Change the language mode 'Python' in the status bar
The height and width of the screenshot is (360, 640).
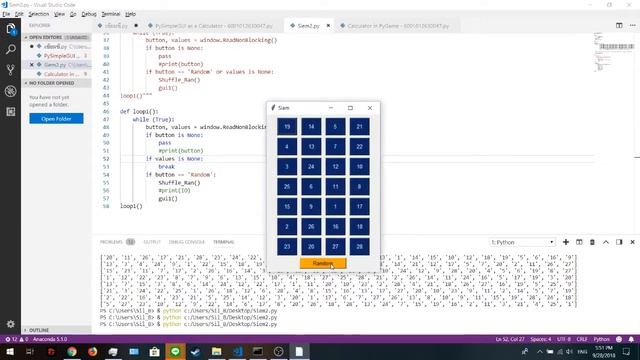(602, 339)
